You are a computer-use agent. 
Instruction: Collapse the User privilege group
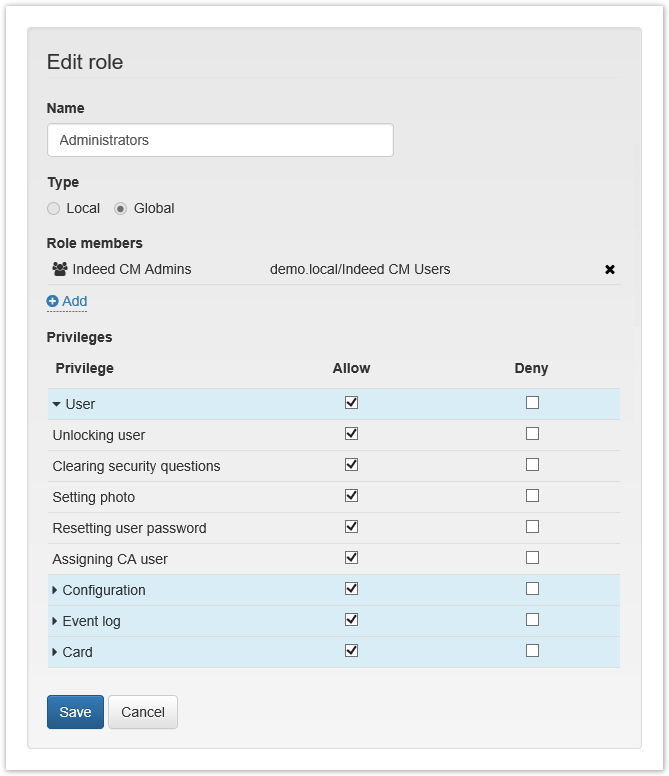pos(56,404)
